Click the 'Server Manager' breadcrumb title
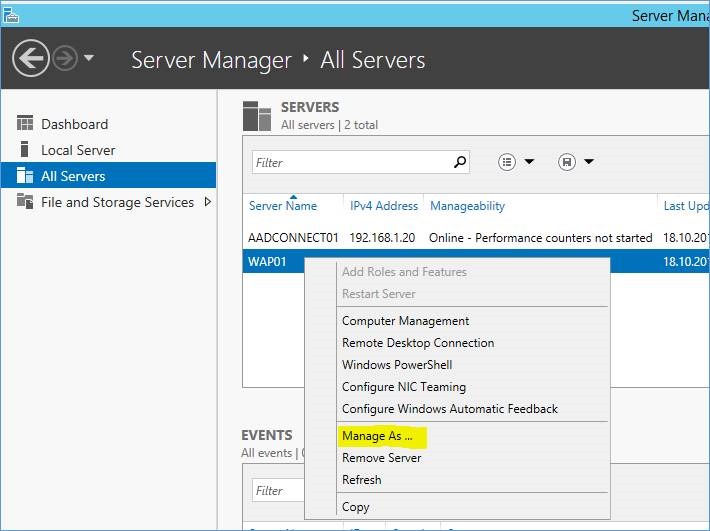Screen dimensions: 710x531 tap(211, 60)
